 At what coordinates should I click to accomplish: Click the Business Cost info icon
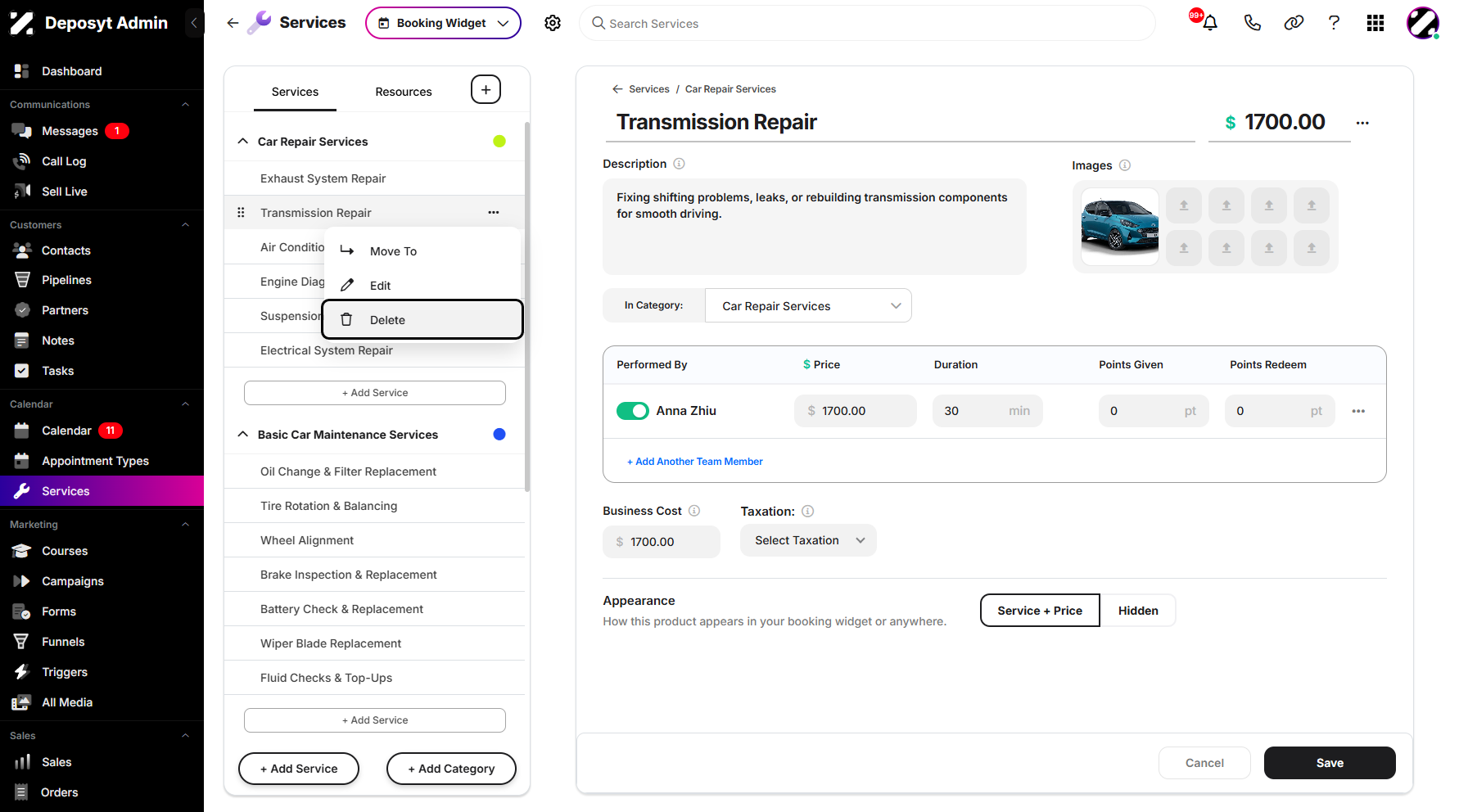[x=694, y=511]
